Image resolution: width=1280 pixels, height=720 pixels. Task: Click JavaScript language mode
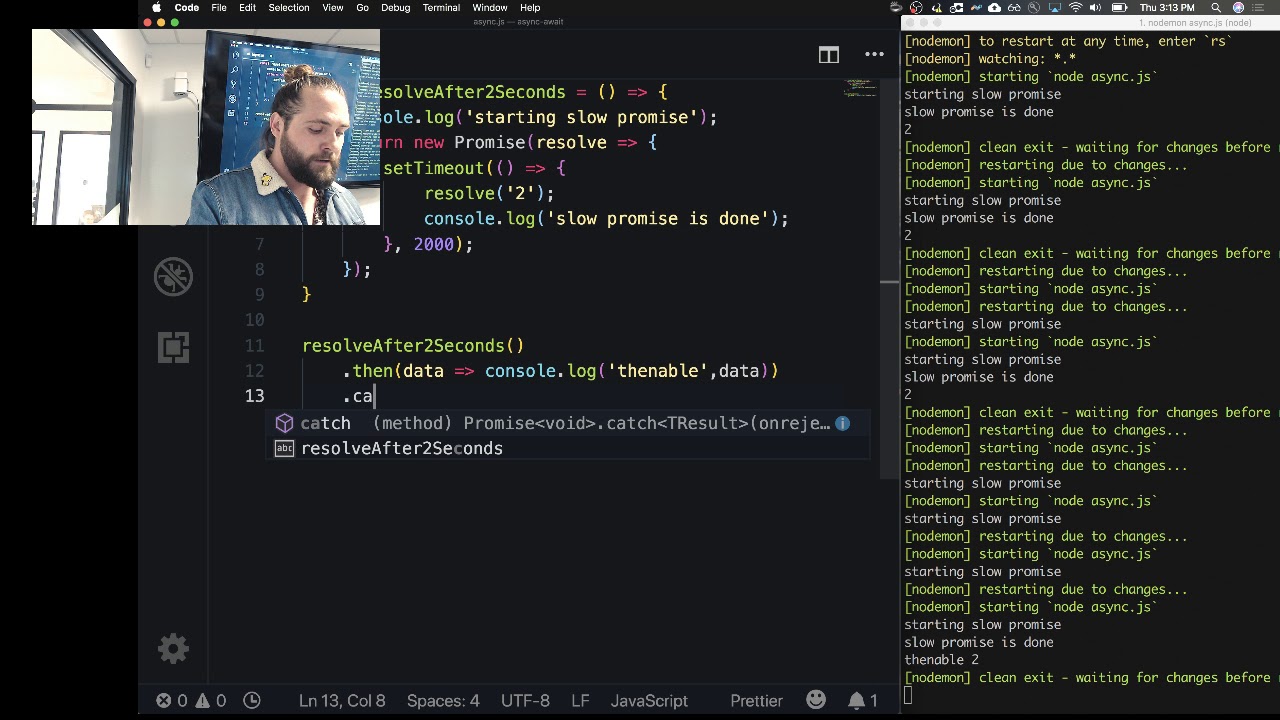(x=649, y=701)
